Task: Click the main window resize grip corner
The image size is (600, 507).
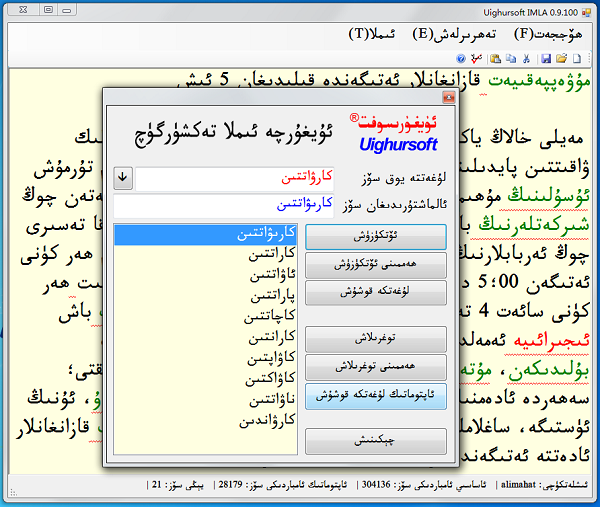Action: pyautogui.click(x=13, y=493)
